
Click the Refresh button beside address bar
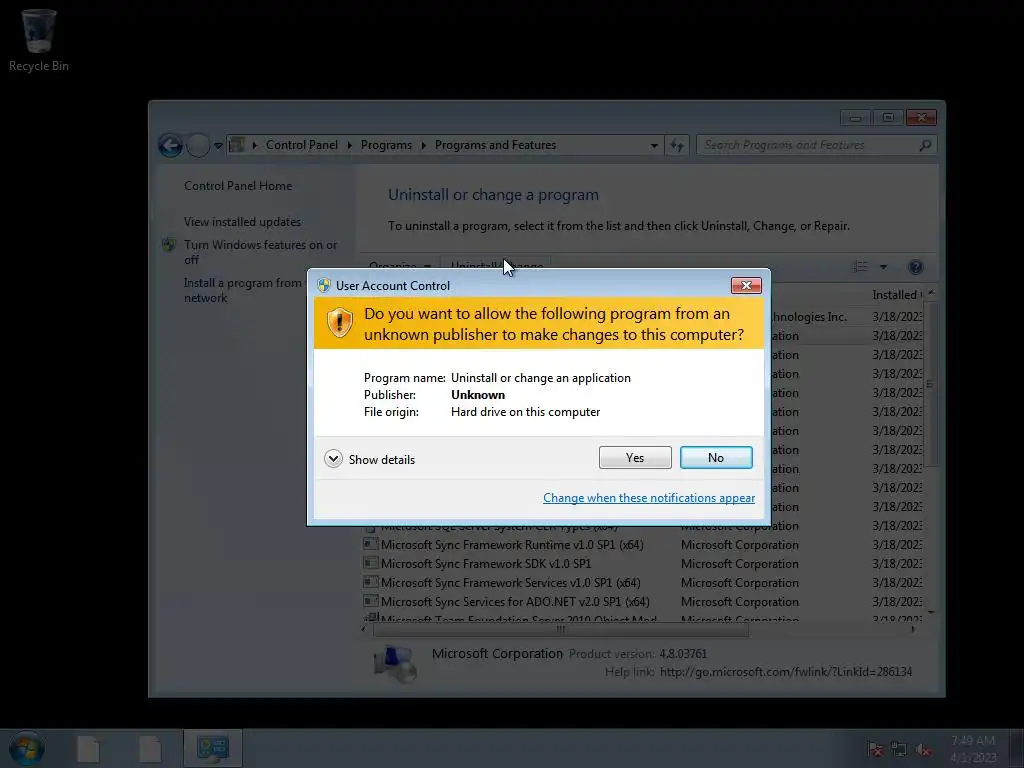coord(677,145)
